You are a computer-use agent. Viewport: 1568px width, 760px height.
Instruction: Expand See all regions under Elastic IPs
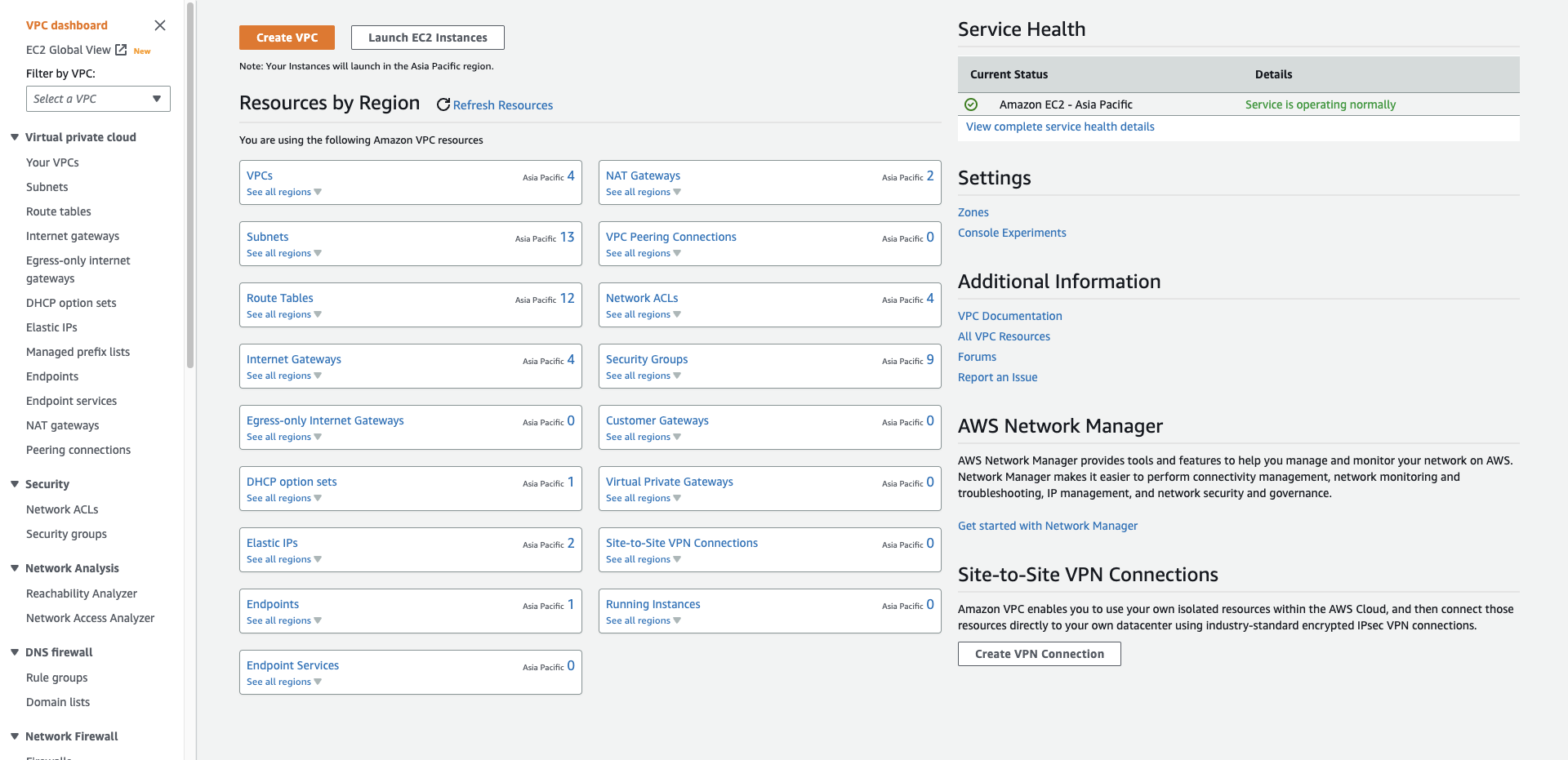283,559
